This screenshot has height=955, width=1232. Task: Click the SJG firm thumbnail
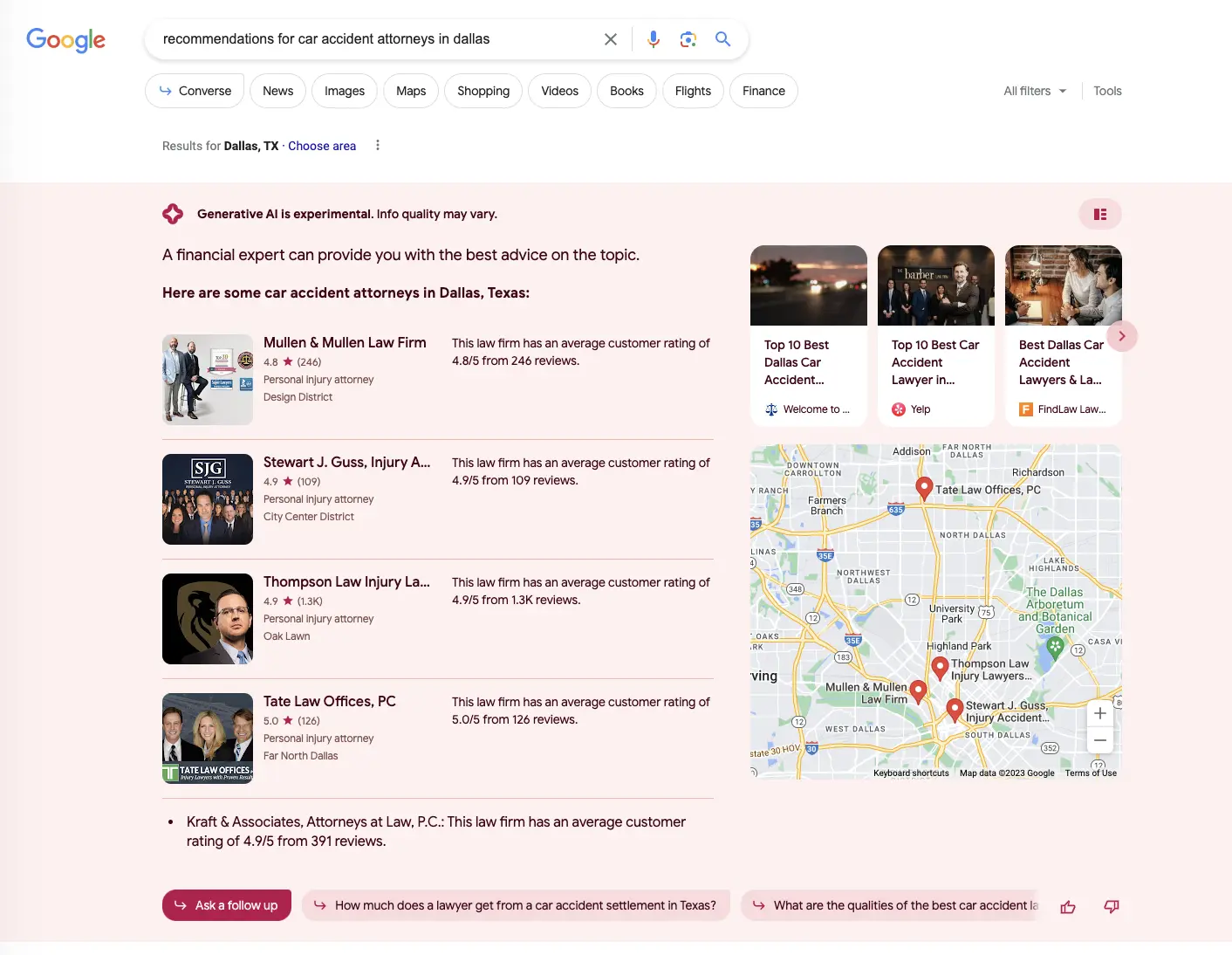pos(208,499)
